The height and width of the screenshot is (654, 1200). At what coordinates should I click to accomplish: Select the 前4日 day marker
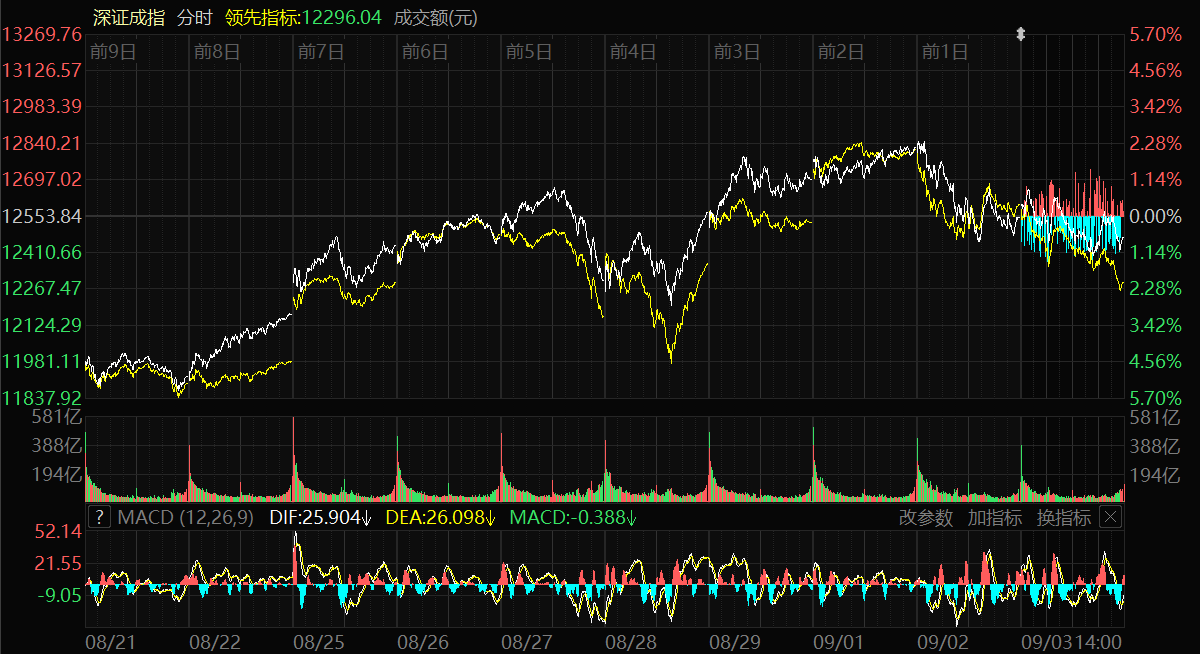(x=632, y=51)
